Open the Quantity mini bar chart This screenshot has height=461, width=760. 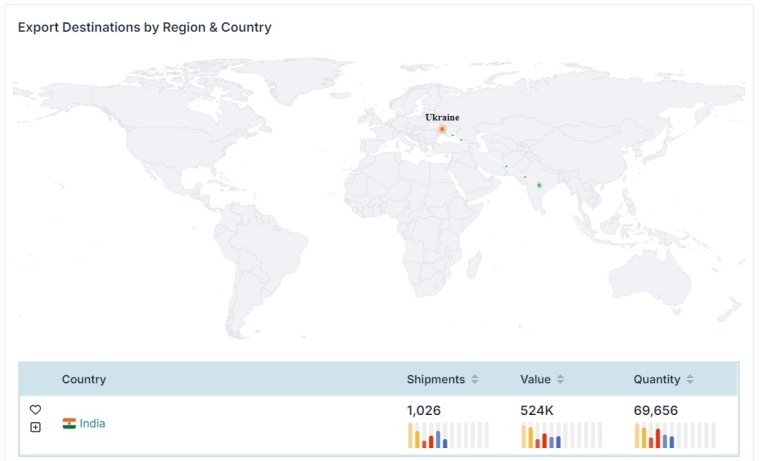[675, 435]
